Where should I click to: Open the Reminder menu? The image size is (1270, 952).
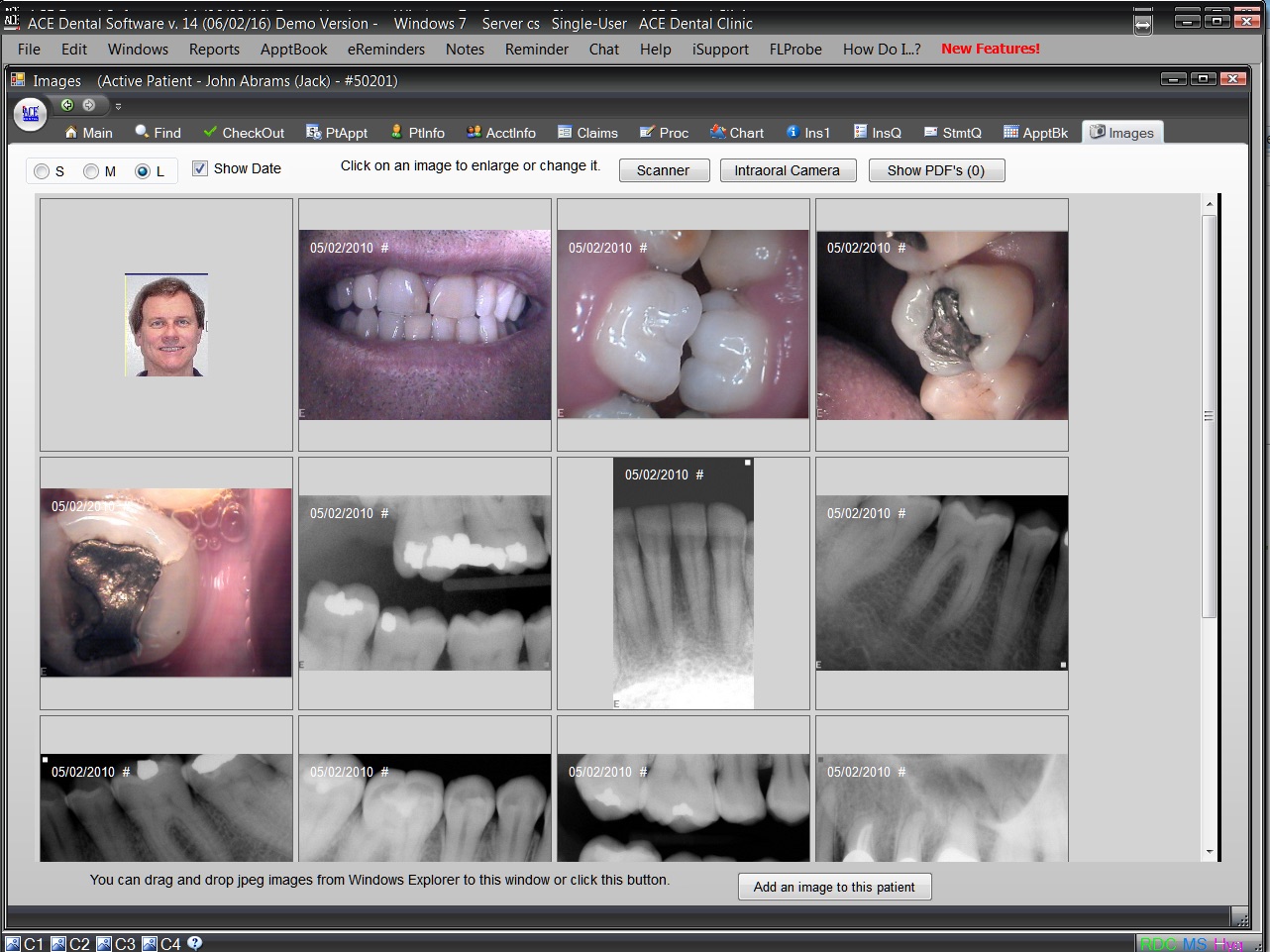(x=537, y=49)
